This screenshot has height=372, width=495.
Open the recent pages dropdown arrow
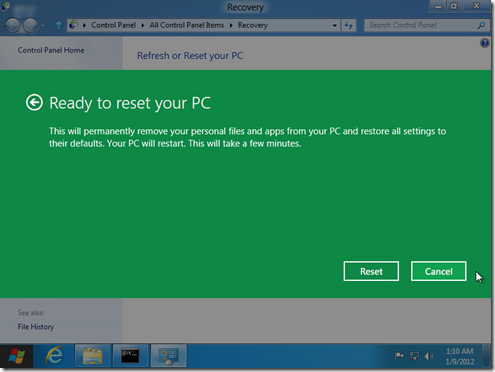pos(43,26)
